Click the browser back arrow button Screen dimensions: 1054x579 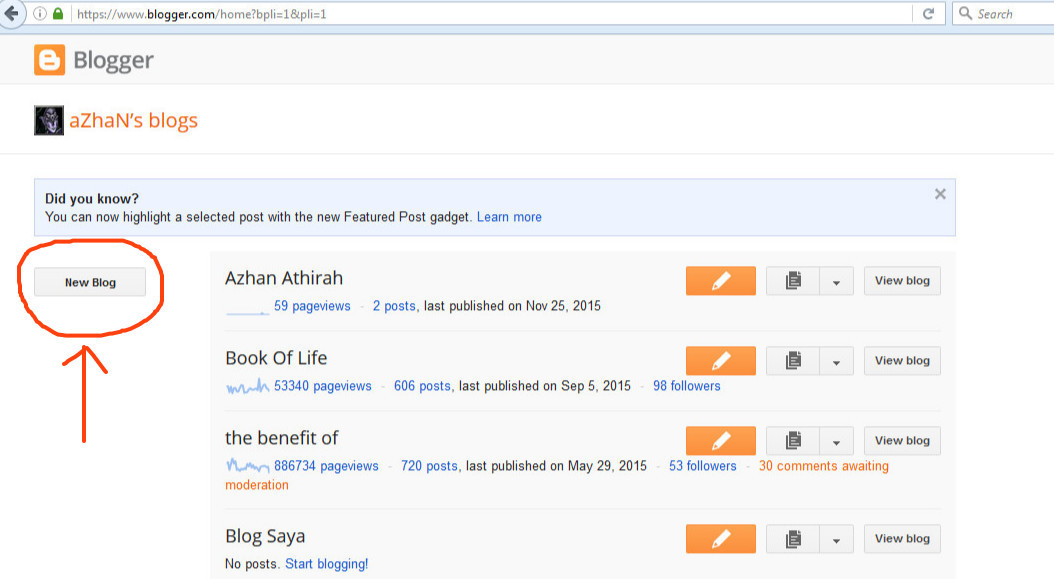11,14
